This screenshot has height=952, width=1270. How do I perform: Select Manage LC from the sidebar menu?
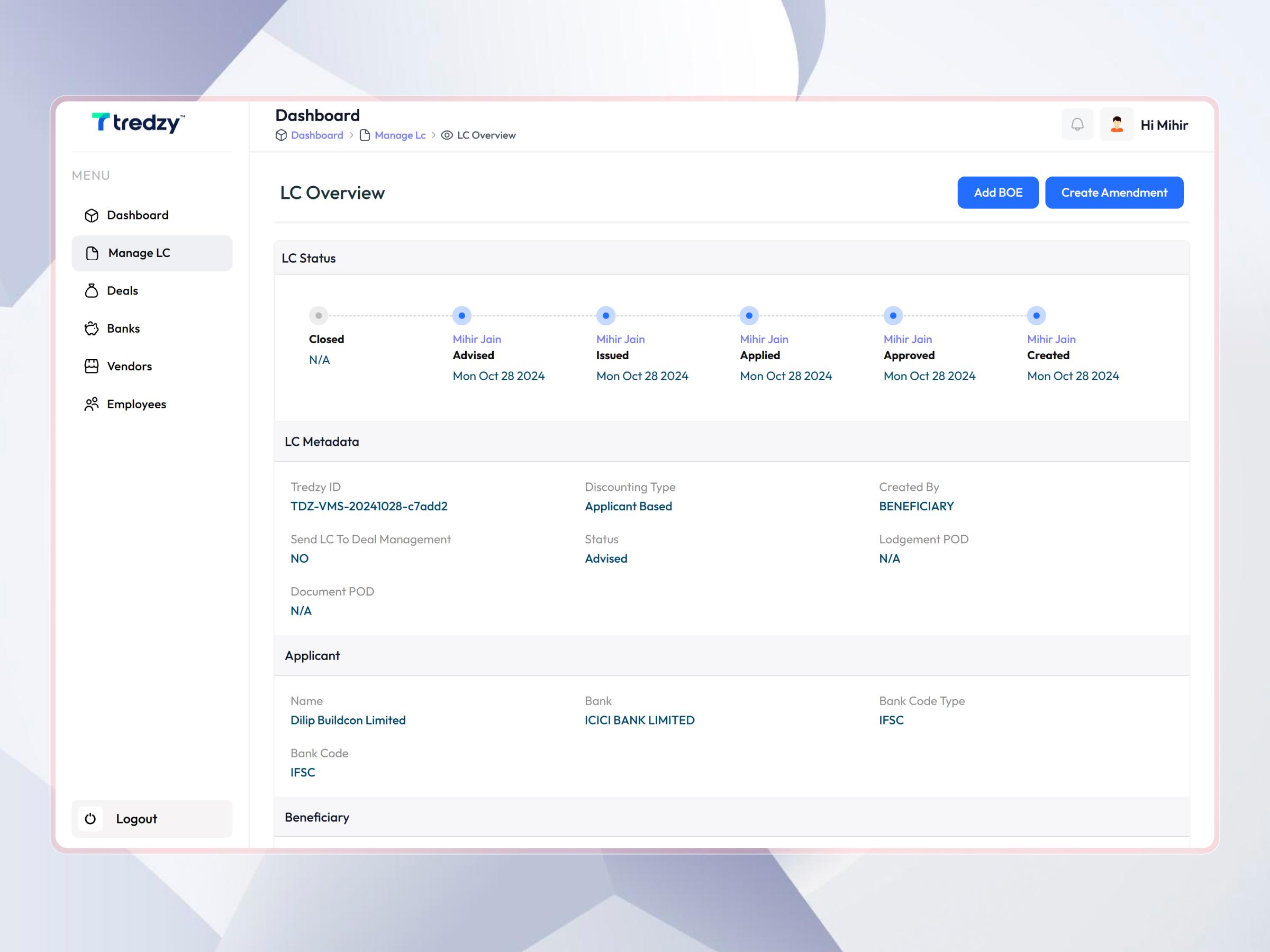[x=139, y=252]
